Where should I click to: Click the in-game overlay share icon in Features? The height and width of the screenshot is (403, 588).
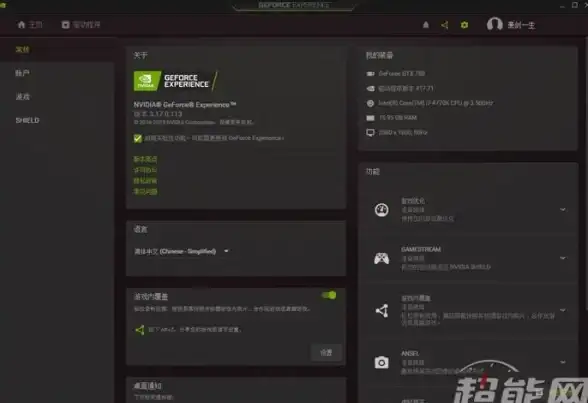(382, 310)
